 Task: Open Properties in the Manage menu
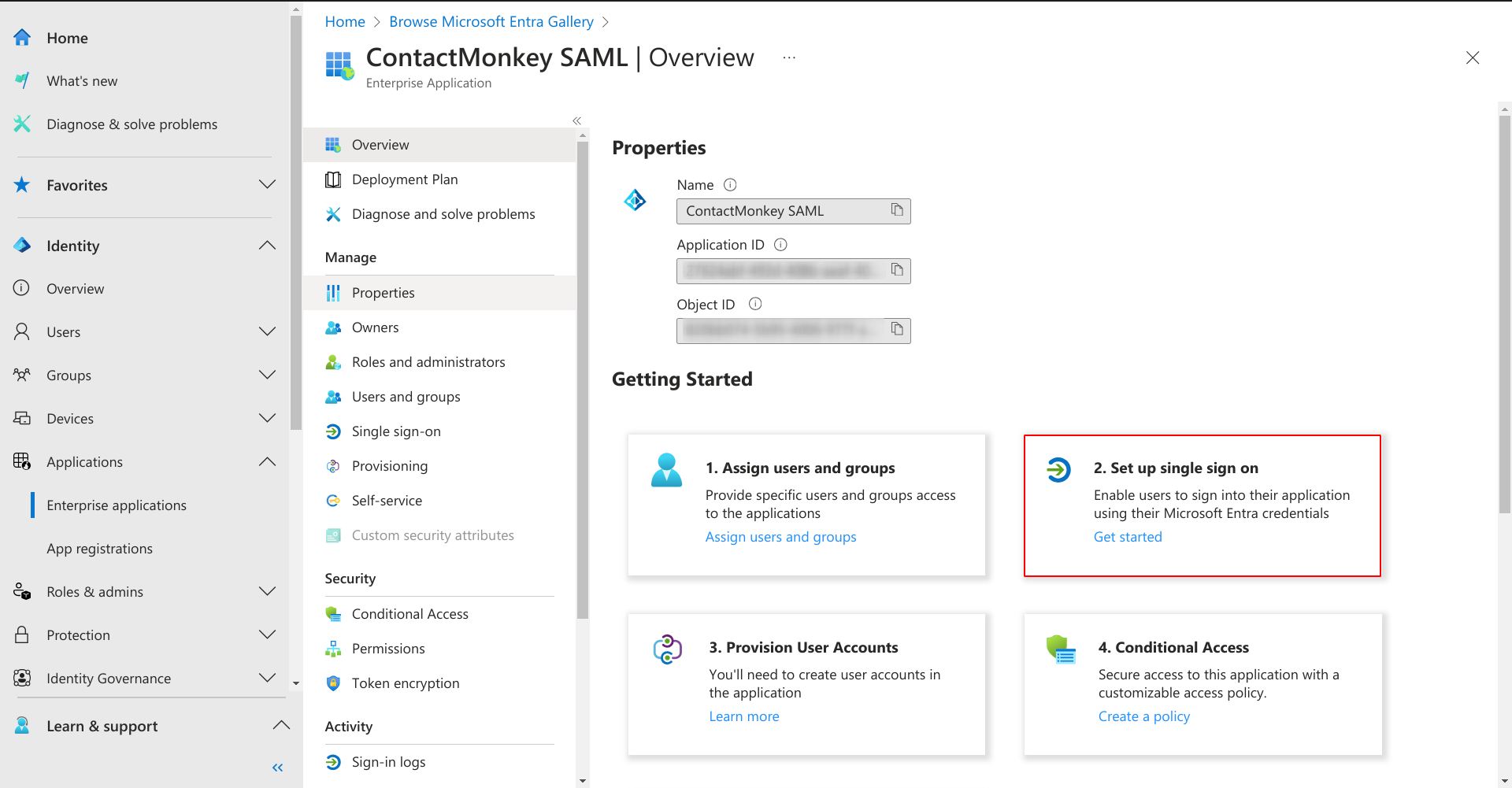pos(439,293)
